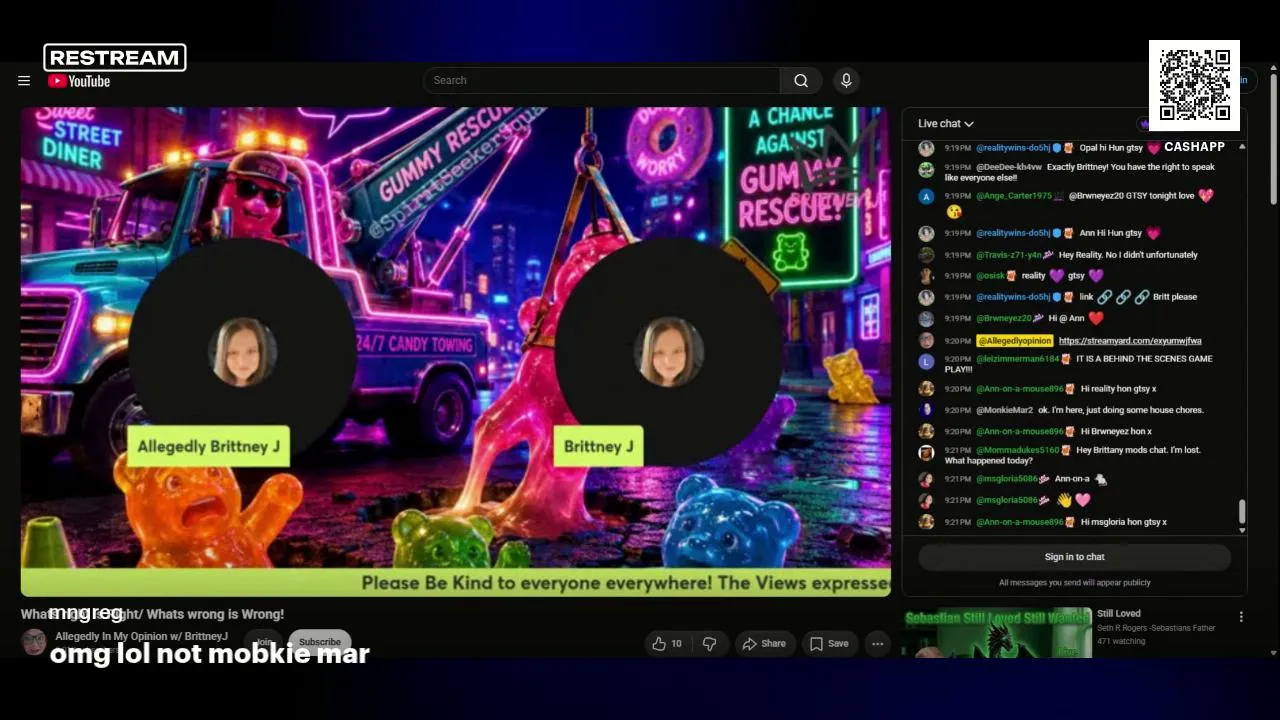The image size is (1280, 720).
Task: Click message 'Hi reality hon gtsy x'
Action: pyautogui.click(x=1119, y=389)
